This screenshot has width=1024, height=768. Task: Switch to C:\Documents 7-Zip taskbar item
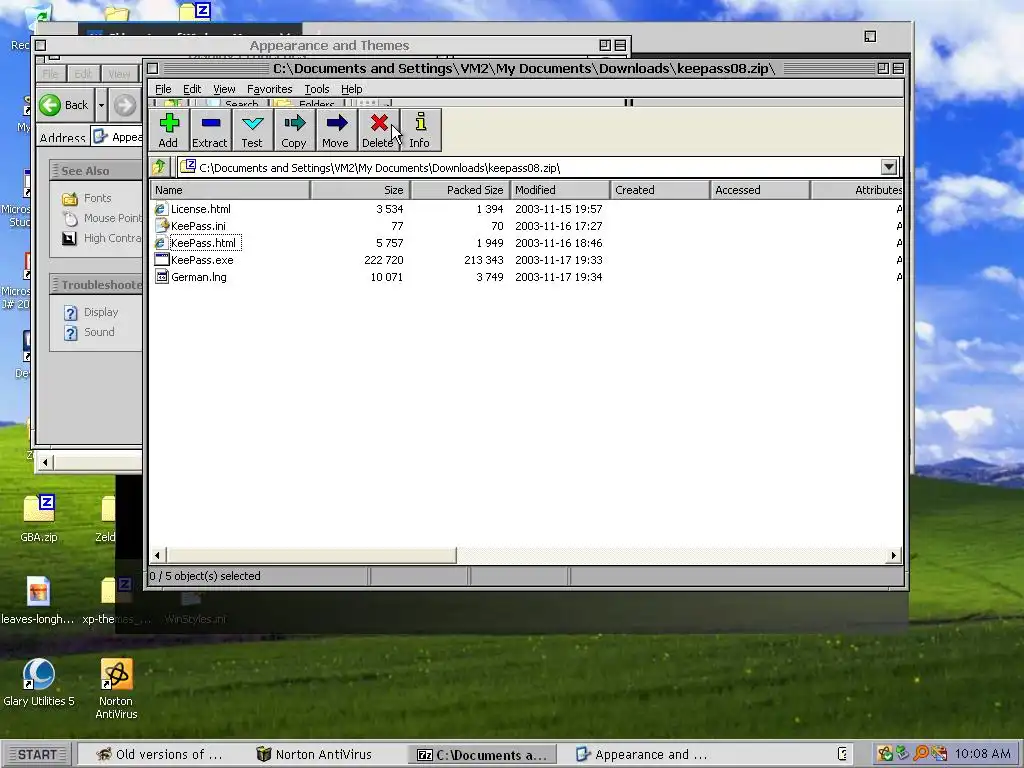482,755
